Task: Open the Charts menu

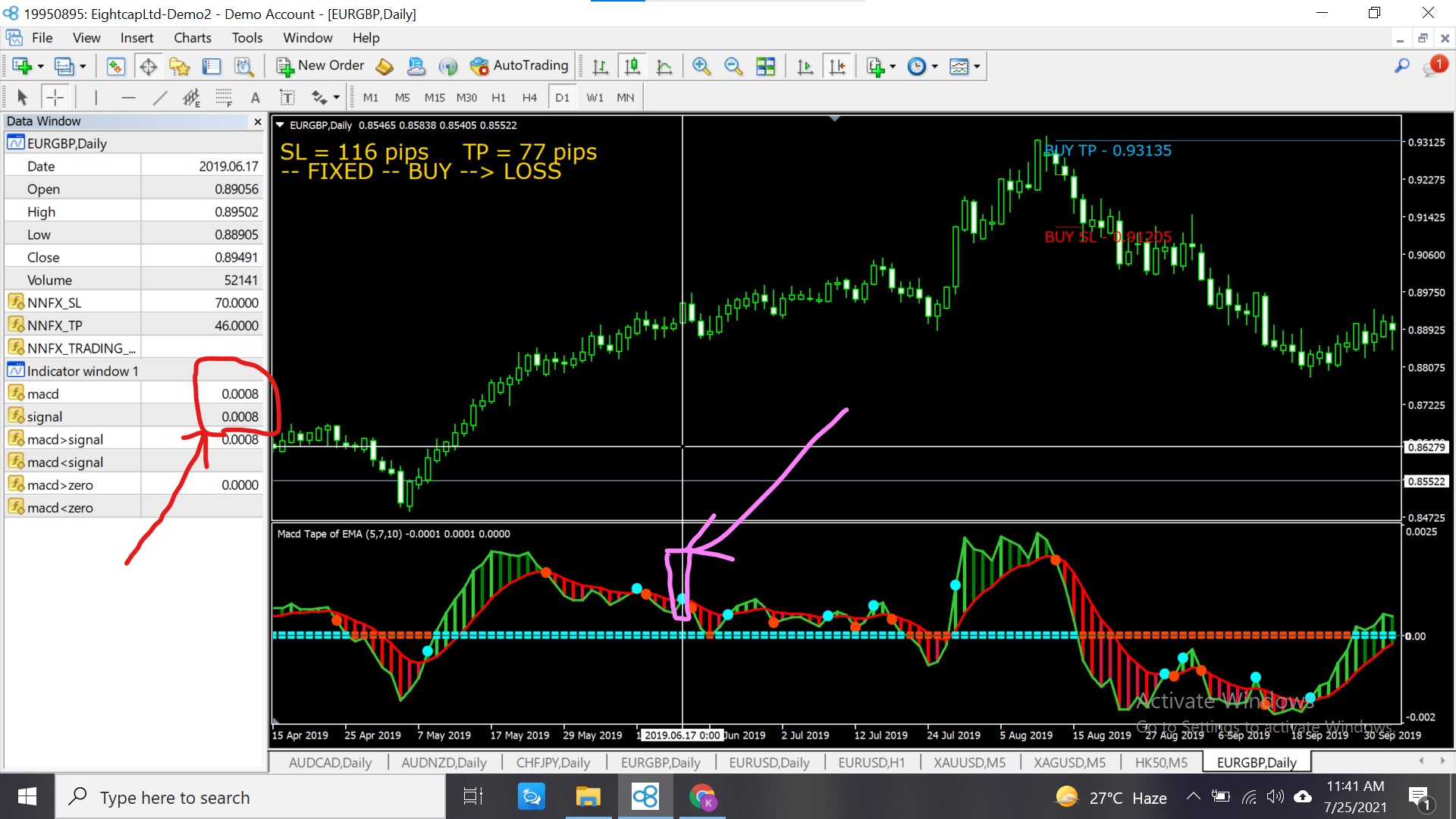Action: point(192,38)
